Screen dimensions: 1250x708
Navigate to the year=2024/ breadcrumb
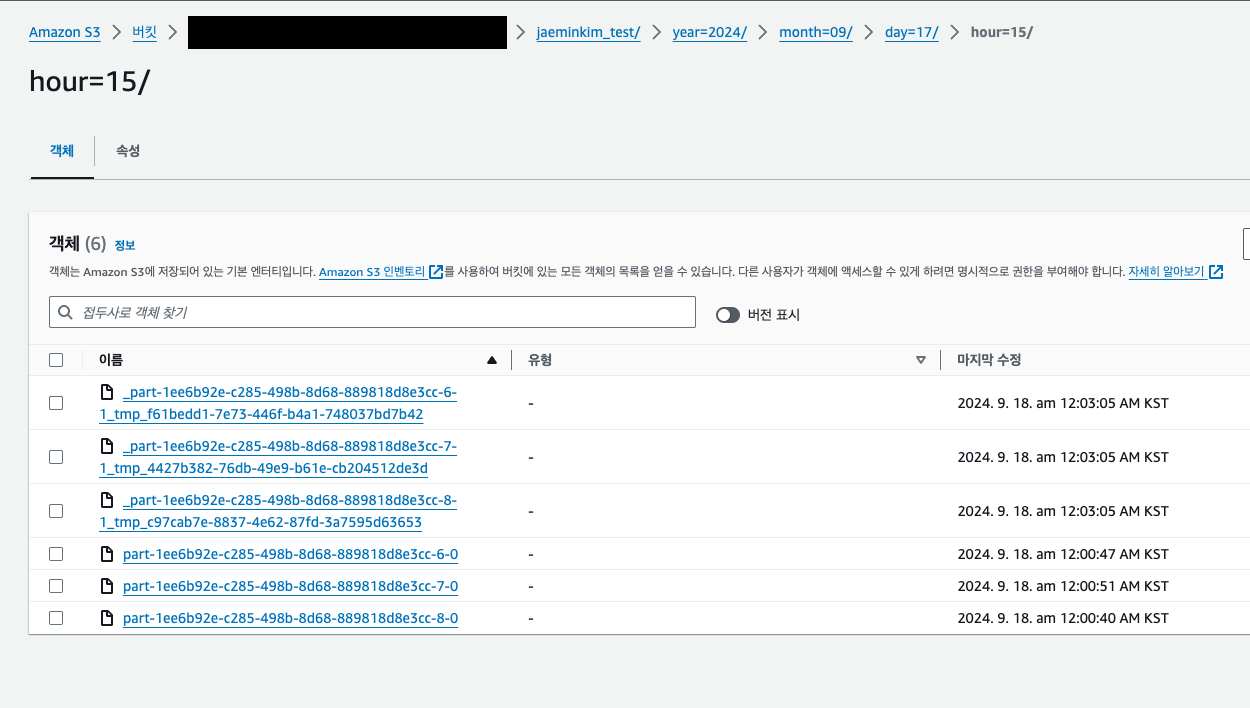[710, 32]
